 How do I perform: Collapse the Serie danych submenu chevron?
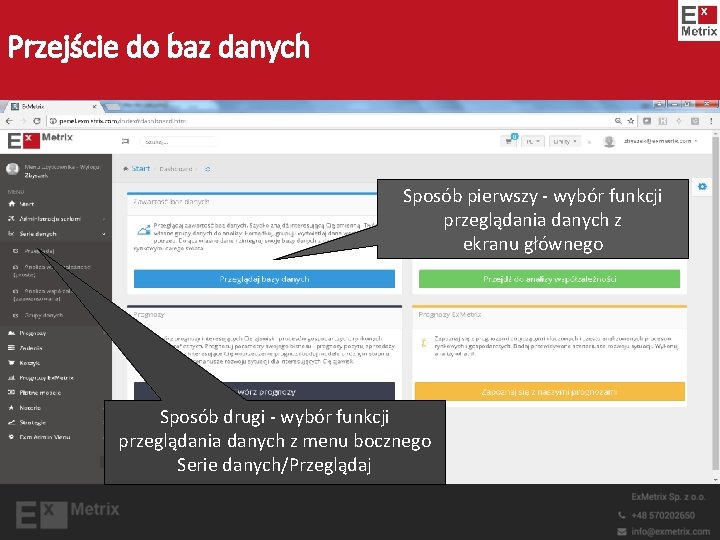click(x=104, y=234)
